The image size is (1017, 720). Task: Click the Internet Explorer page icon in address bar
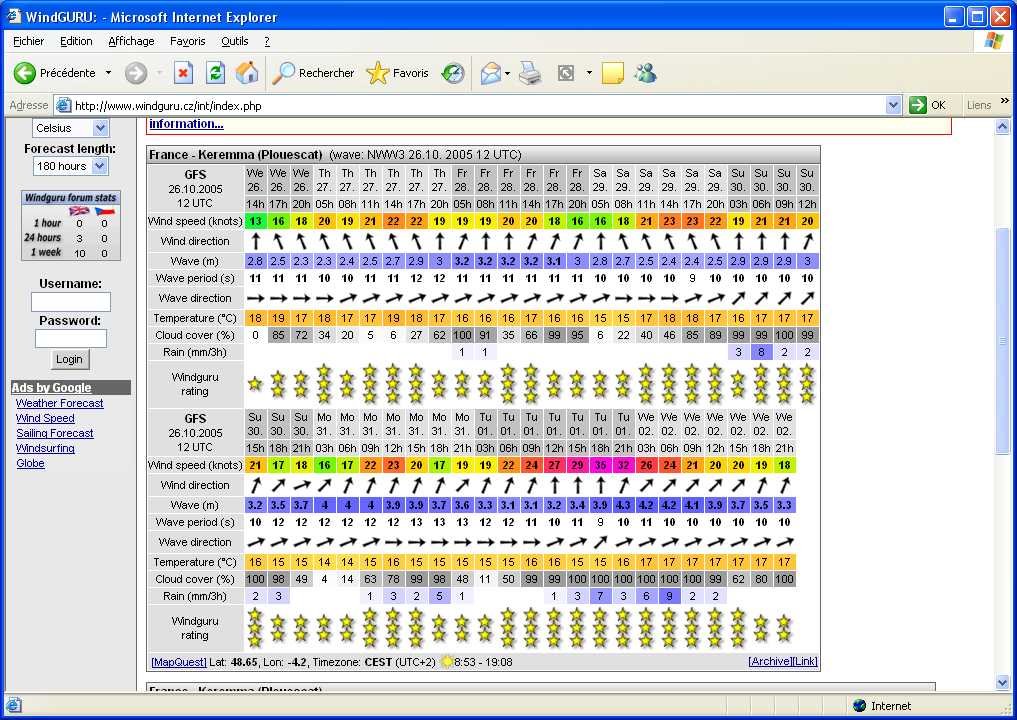(x=63, y=105)
